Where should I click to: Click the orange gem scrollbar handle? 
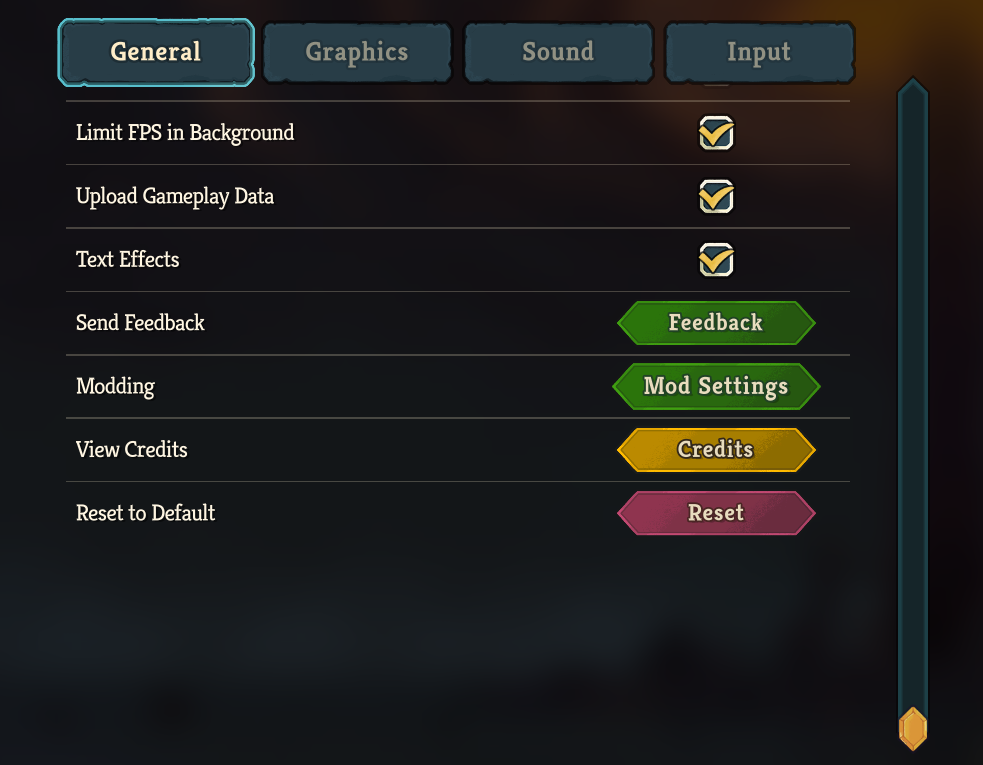click(913, 729)
